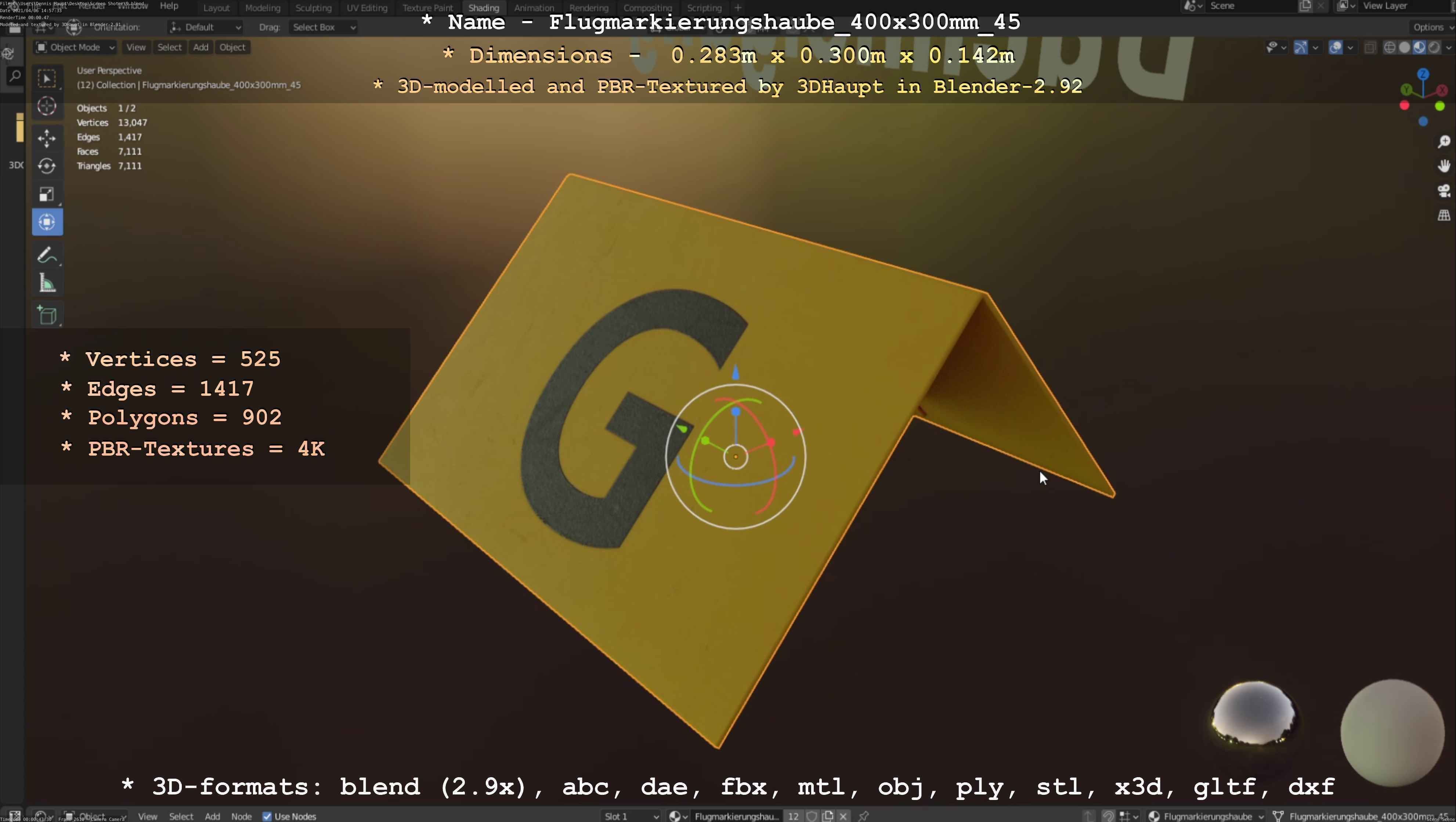The image size is (1456, 822).
Task: Choose the Annotate pencil tool
Action: coord(47,256)
